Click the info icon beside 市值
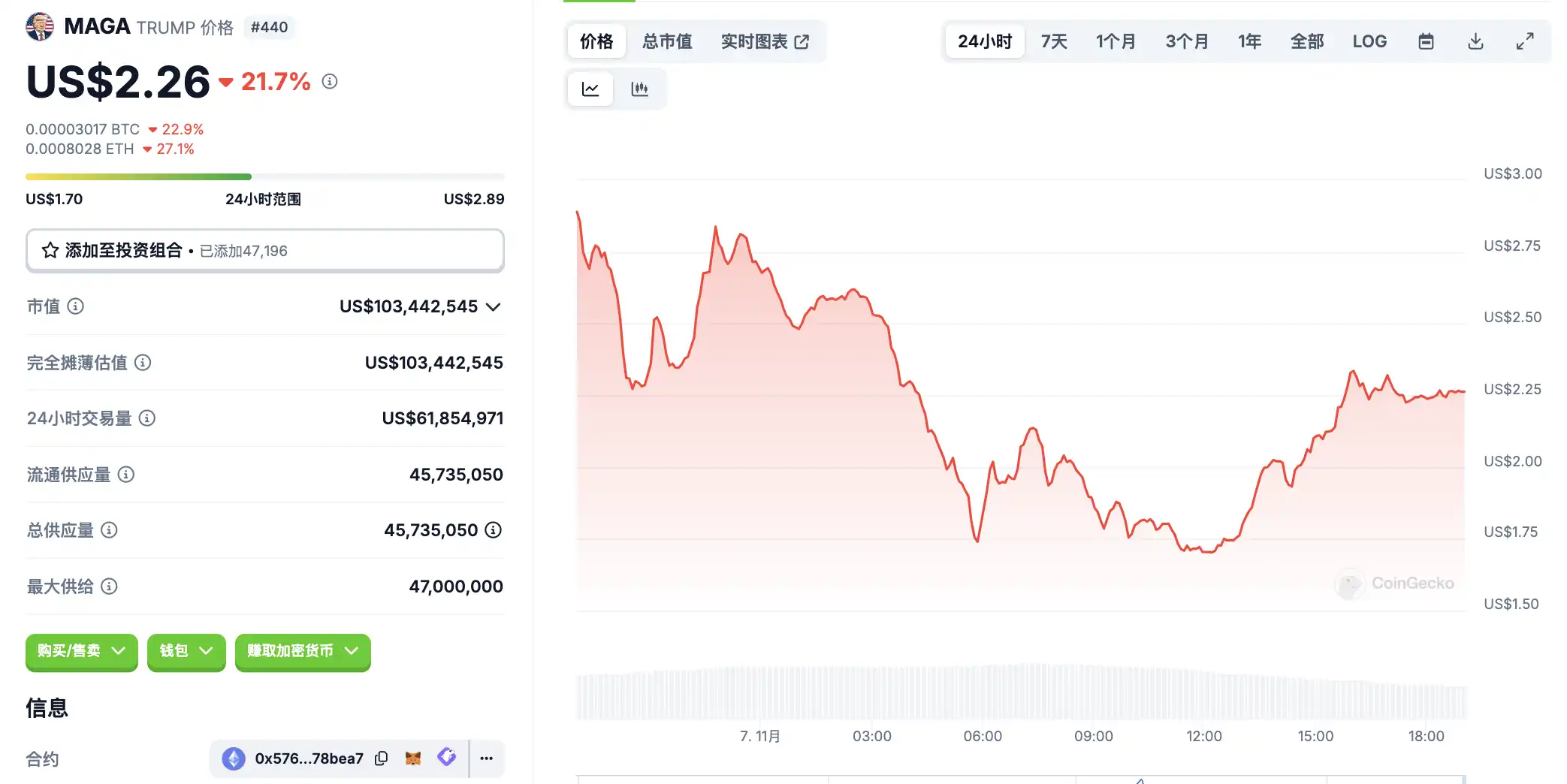 click(76, 306)
